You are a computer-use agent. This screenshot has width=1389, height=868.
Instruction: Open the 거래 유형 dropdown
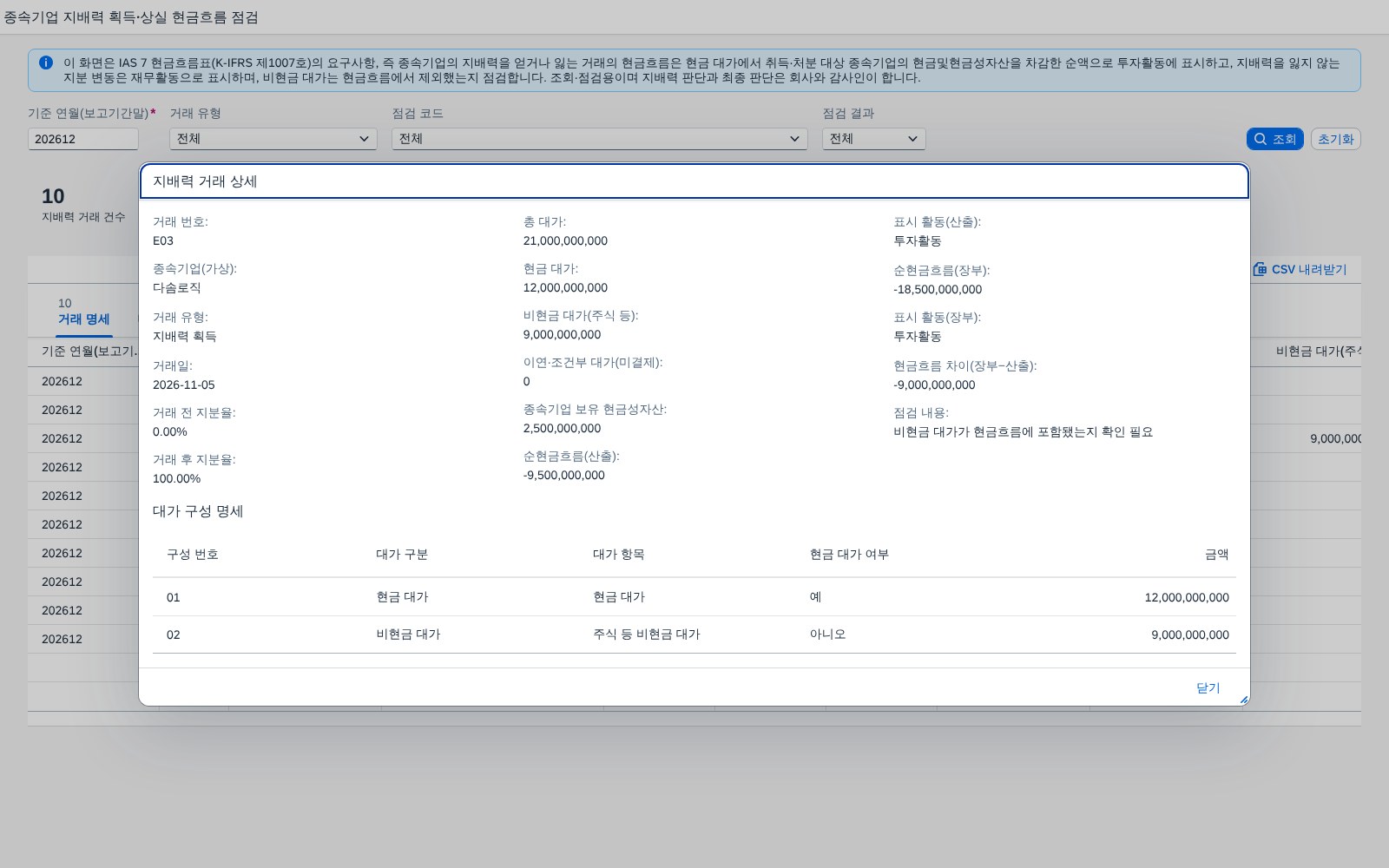(x=273, y=139)
